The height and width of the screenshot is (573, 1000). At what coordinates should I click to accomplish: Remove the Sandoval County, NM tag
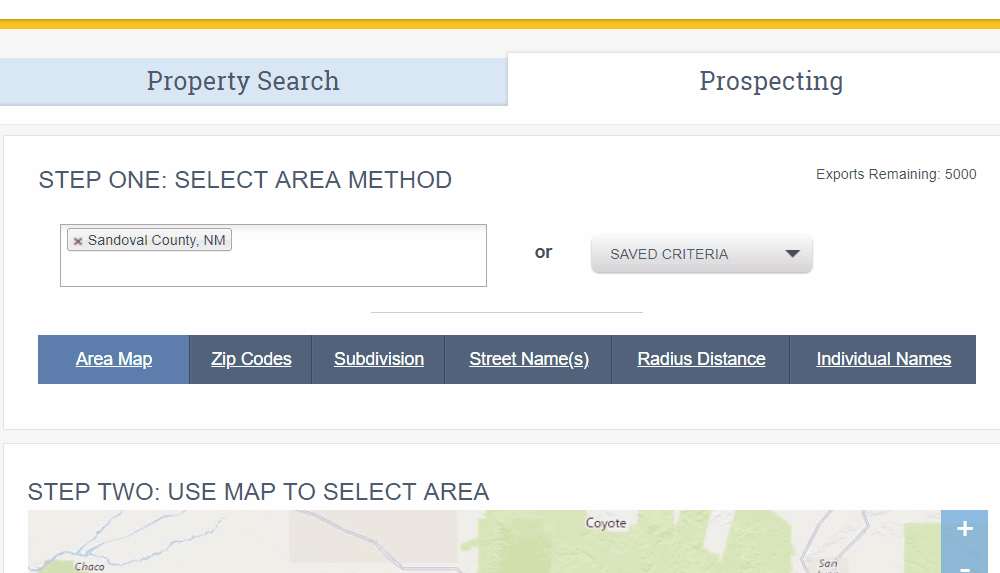click(78, 241)
